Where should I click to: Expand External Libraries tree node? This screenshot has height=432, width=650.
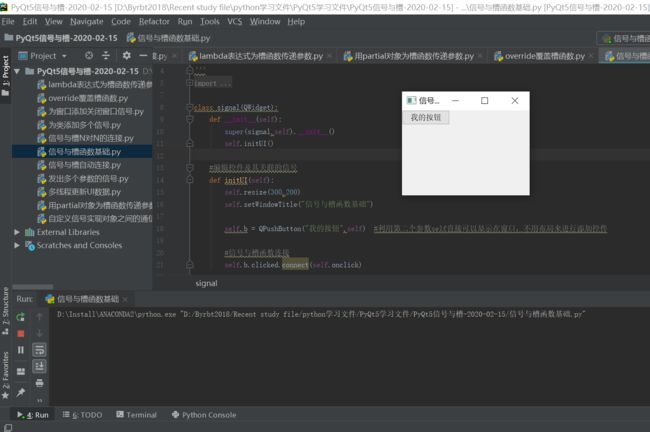17,232
